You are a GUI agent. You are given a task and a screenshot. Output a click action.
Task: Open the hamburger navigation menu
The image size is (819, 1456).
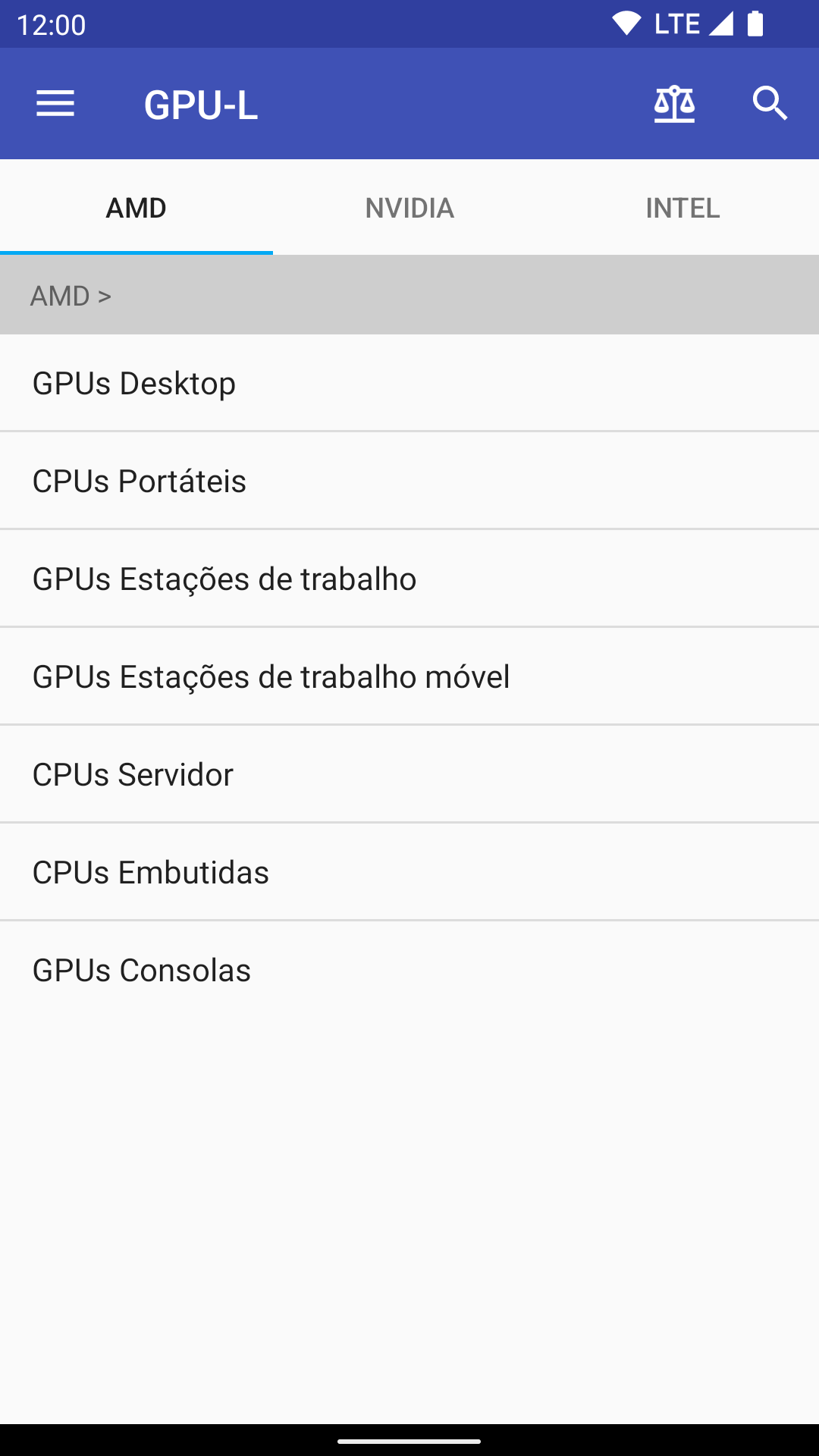pyautogui.click(x=55, y=104)
